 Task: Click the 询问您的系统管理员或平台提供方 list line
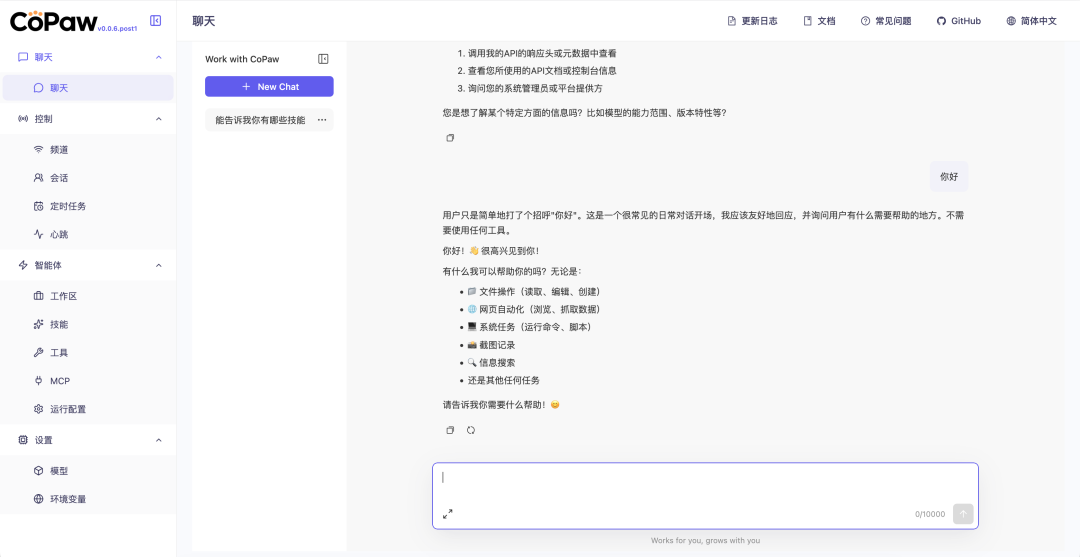click(x=535, y=89)
